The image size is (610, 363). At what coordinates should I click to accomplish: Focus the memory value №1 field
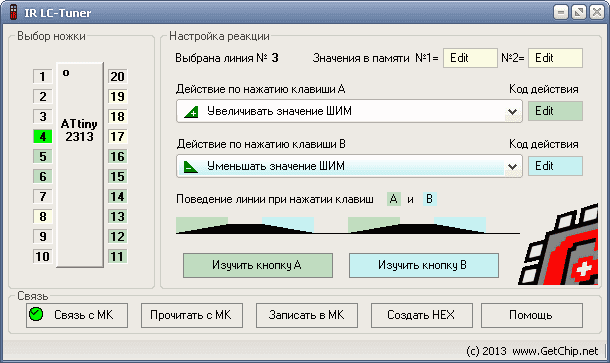[x=470, y=58]
